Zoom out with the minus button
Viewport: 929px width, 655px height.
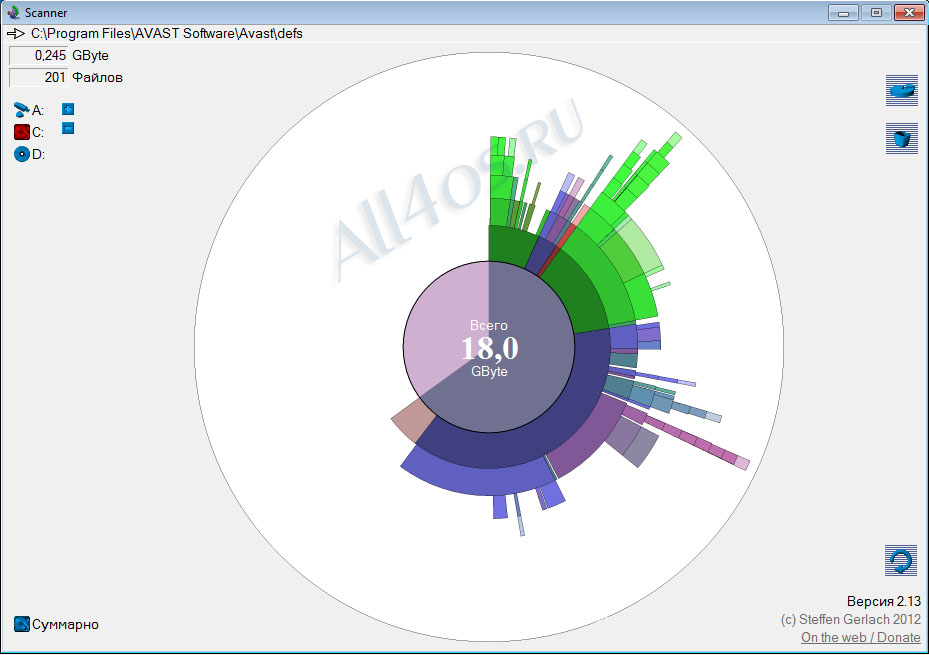coord(68,129)
